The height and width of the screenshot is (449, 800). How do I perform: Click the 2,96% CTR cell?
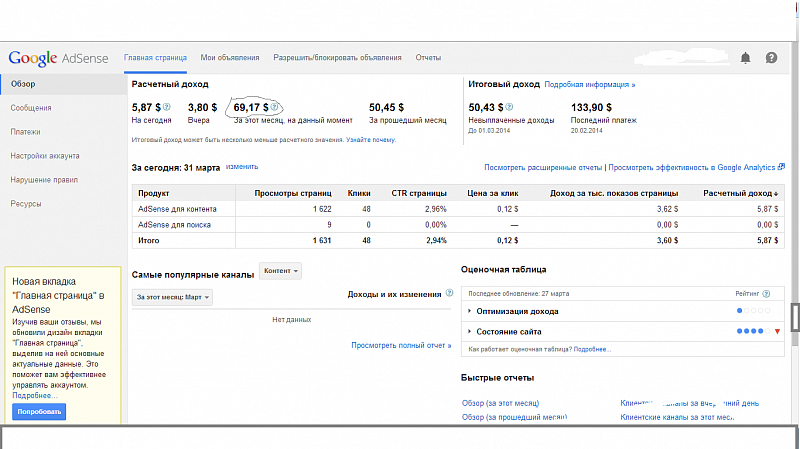[436, 209]
